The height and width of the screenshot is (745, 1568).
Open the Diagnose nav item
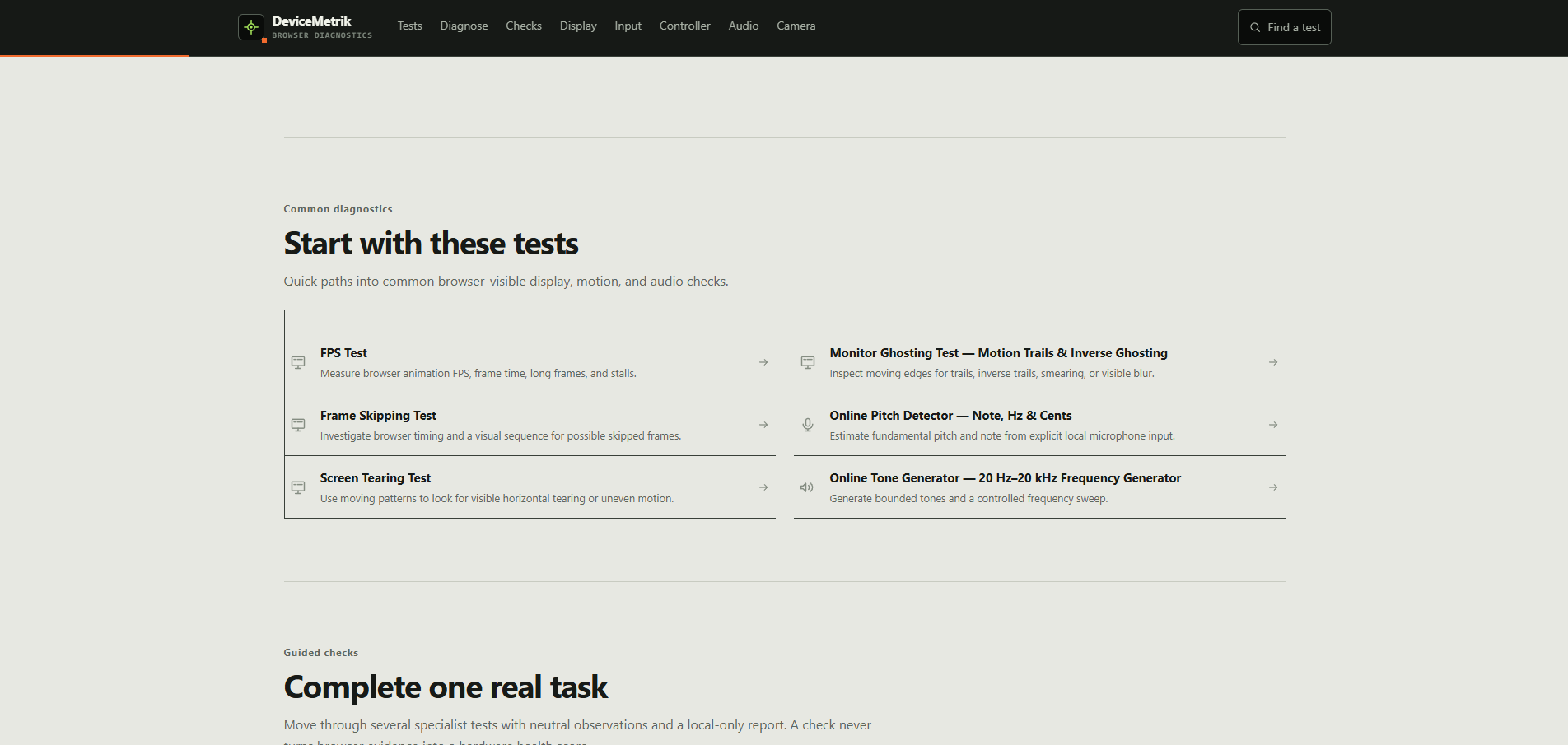point(464,26)
